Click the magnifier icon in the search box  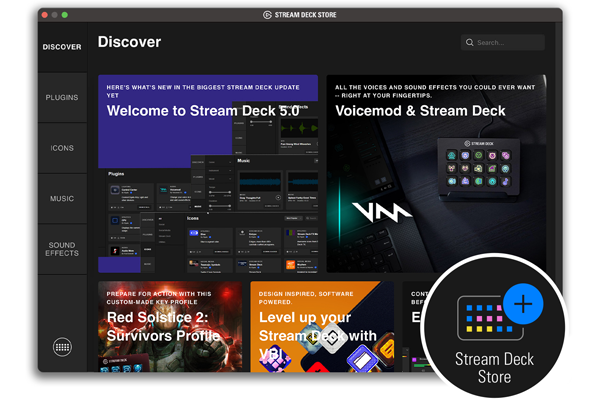click(469, 42)
